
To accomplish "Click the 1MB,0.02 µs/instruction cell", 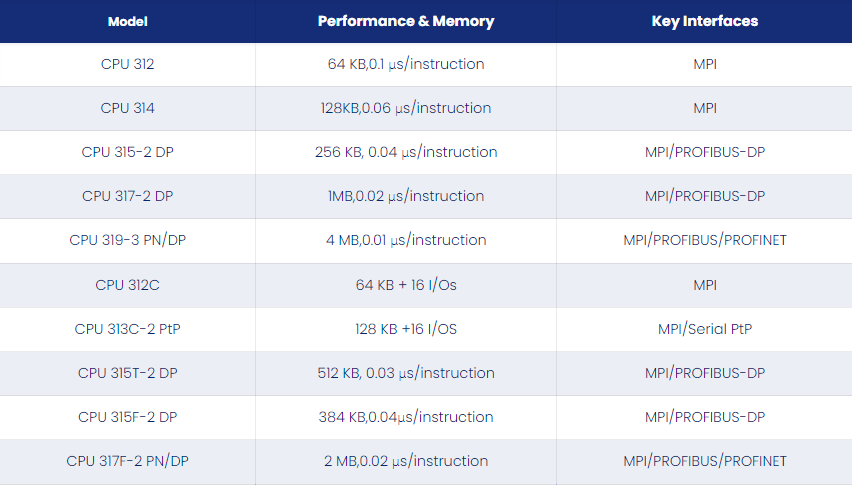I will pos(406,196).
